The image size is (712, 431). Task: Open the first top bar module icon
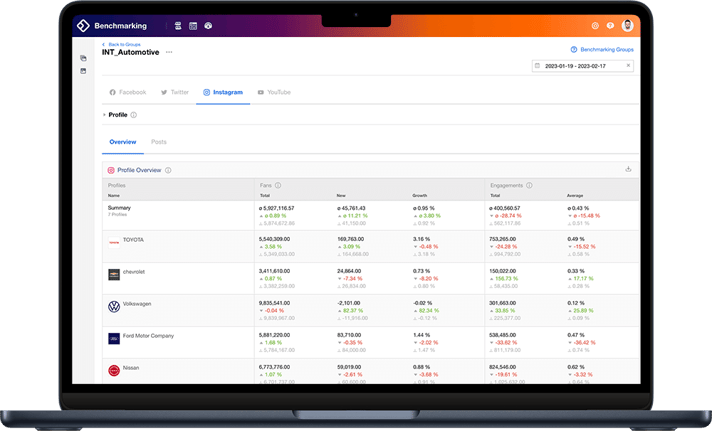pyautogui.click(x=178, y=26)
